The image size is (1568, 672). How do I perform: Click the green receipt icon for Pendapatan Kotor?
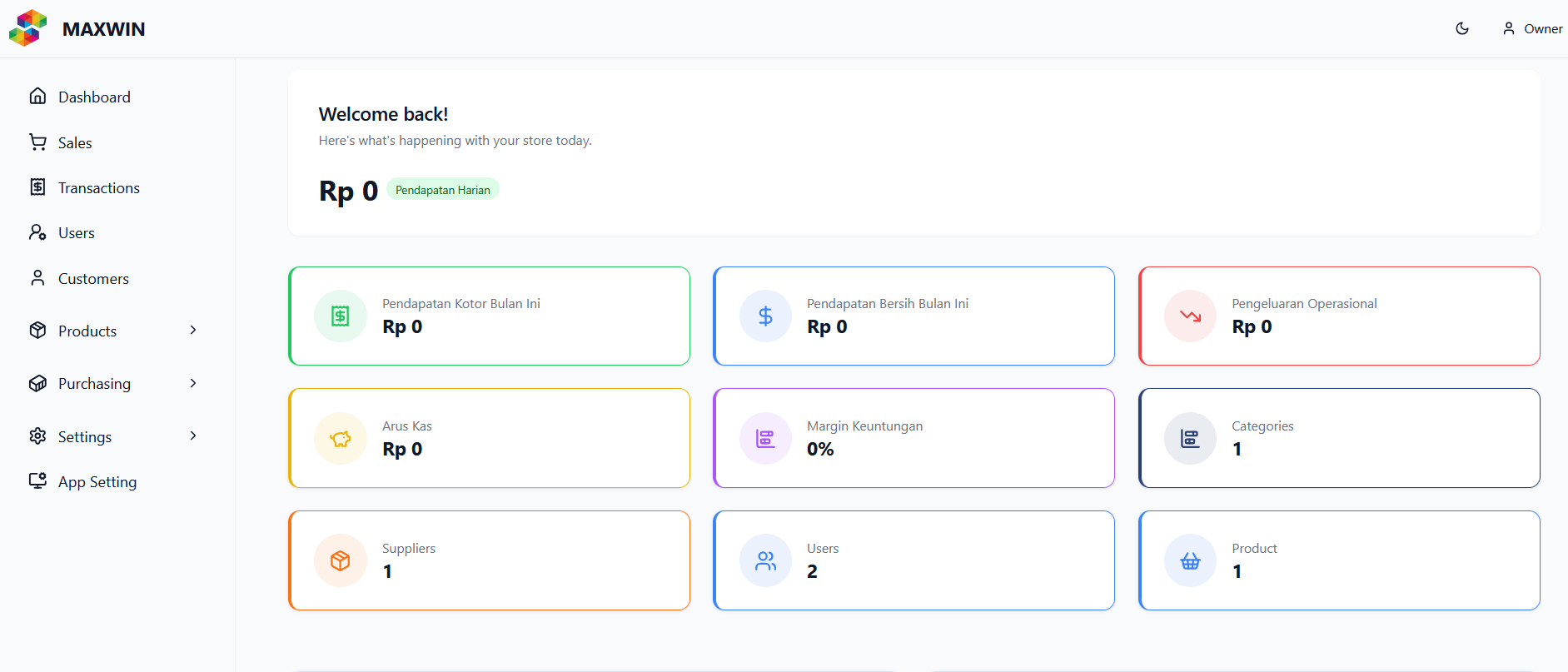click(x=341, y=316)
